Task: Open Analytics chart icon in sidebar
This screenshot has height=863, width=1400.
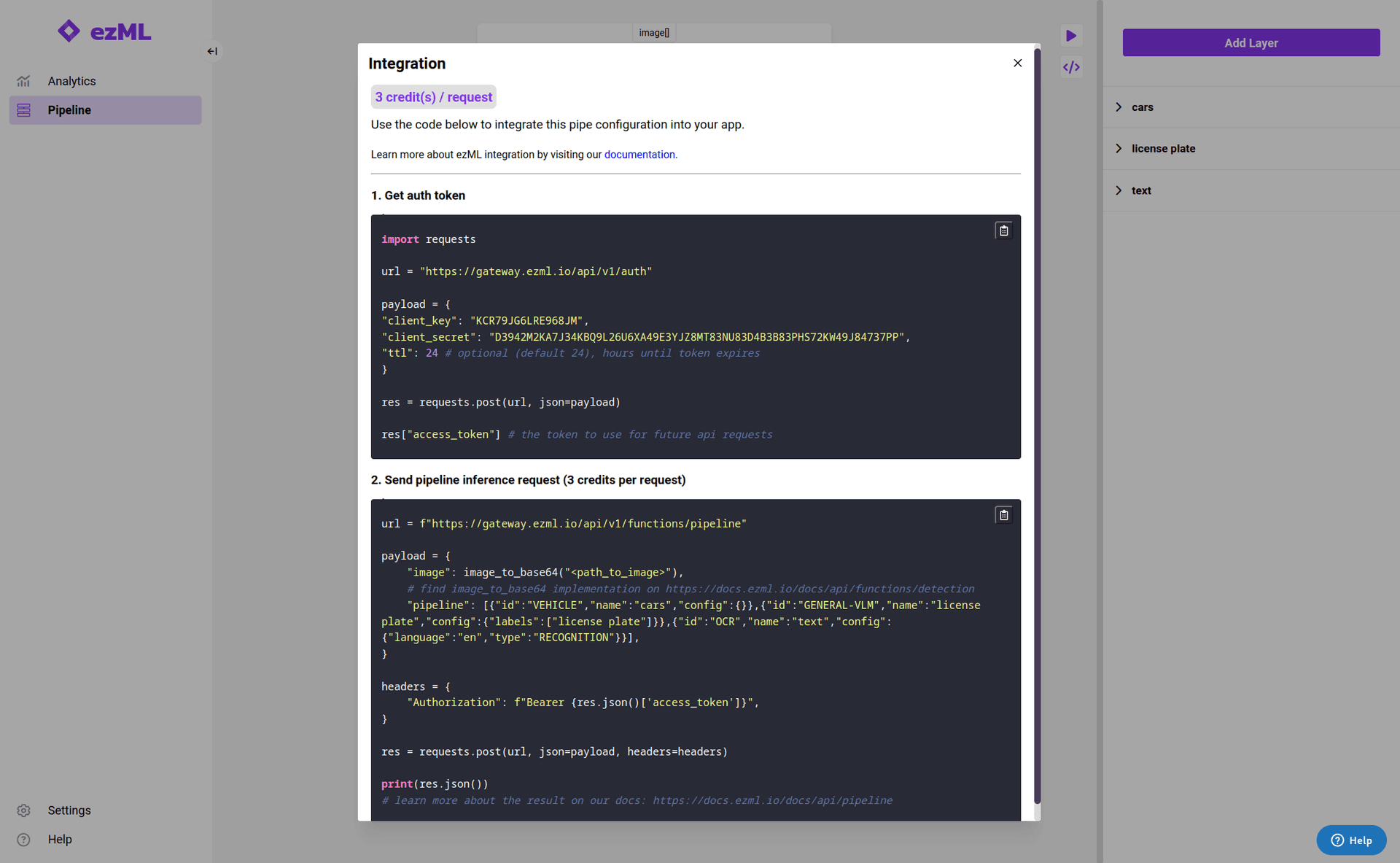Action: 23,81
